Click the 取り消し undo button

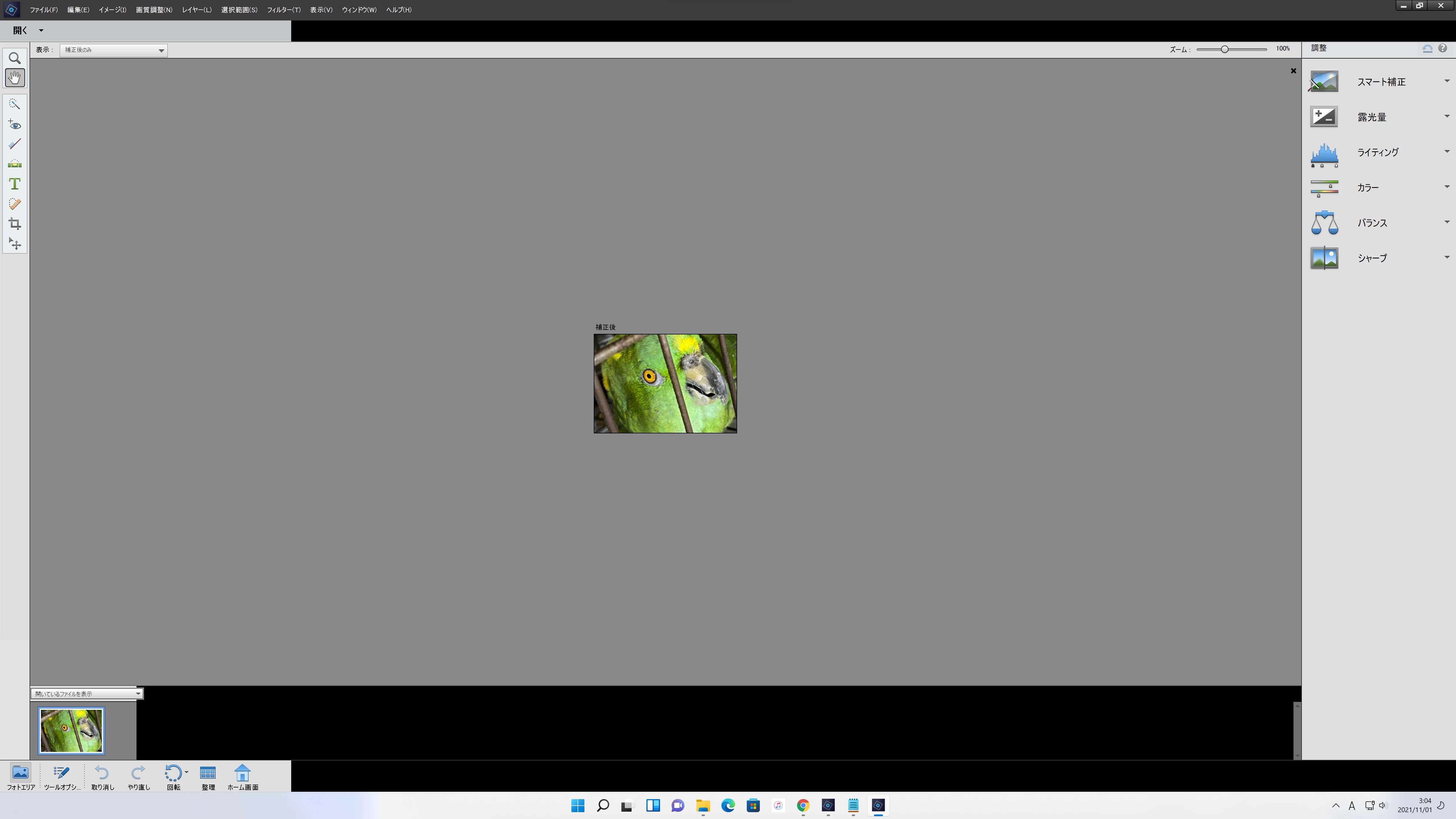[102, 777]
